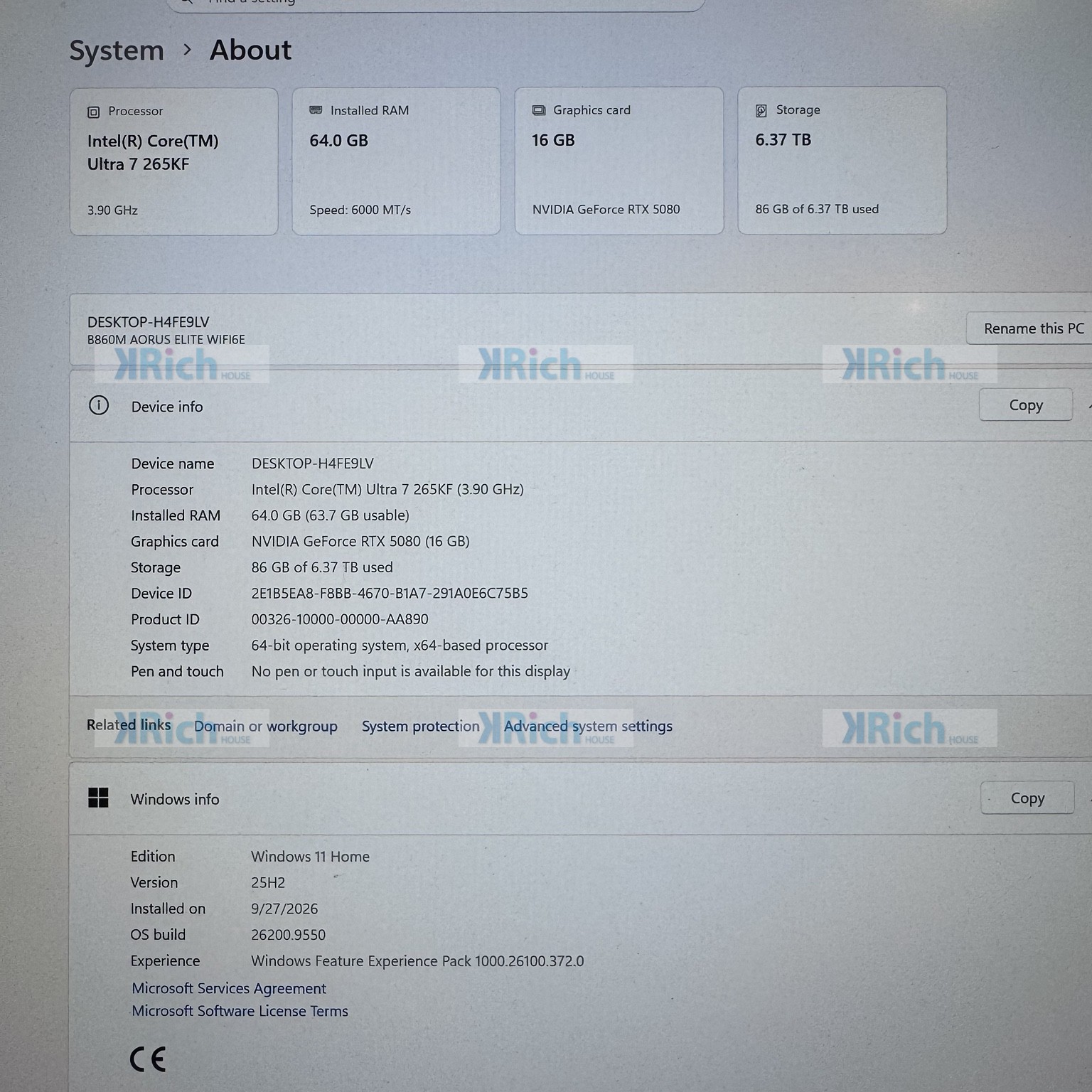Click the 64.0 GB (63.7 GB usable) value

(331, 515)
